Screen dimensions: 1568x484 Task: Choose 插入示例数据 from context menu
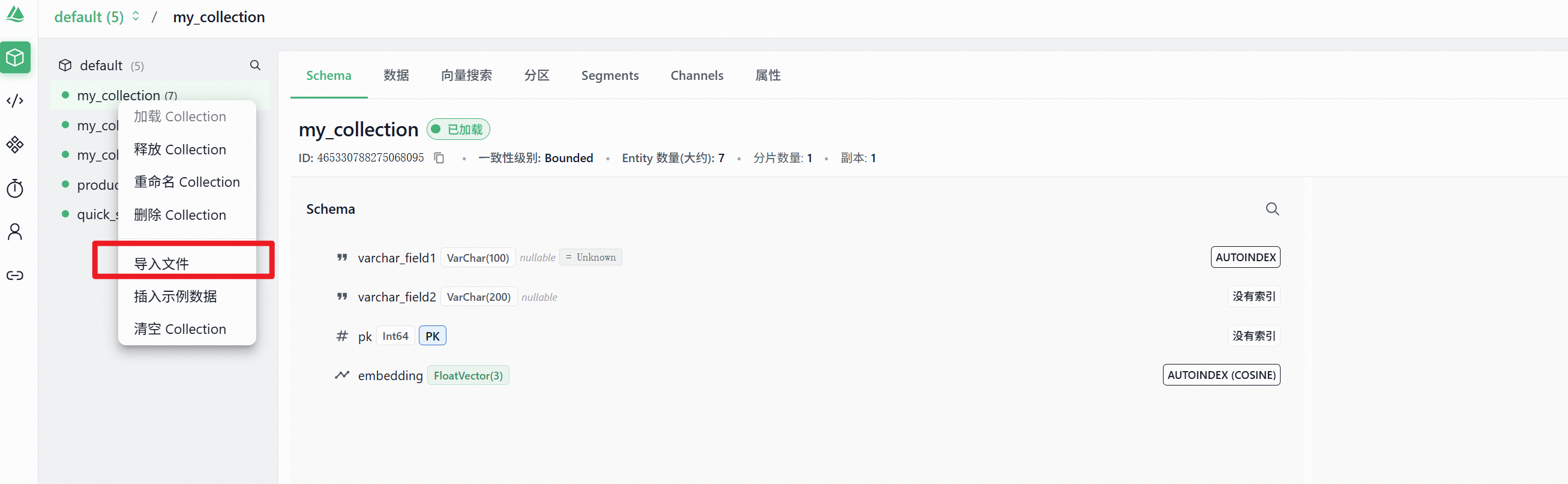tap(187, 297)
